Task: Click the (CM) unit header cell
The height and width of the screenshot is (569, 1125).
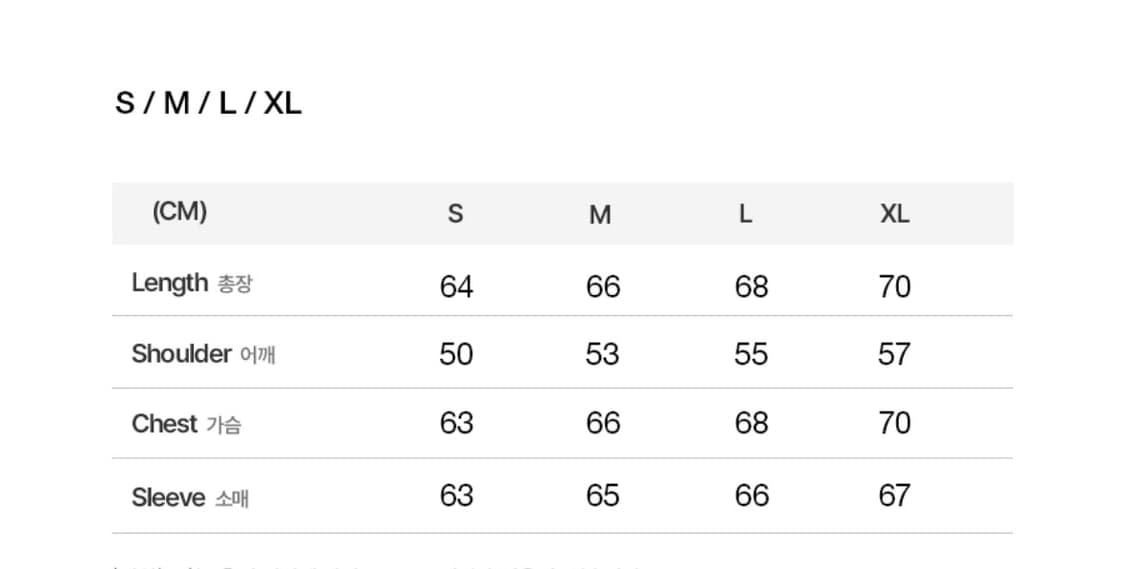Action: coord(179,212)
